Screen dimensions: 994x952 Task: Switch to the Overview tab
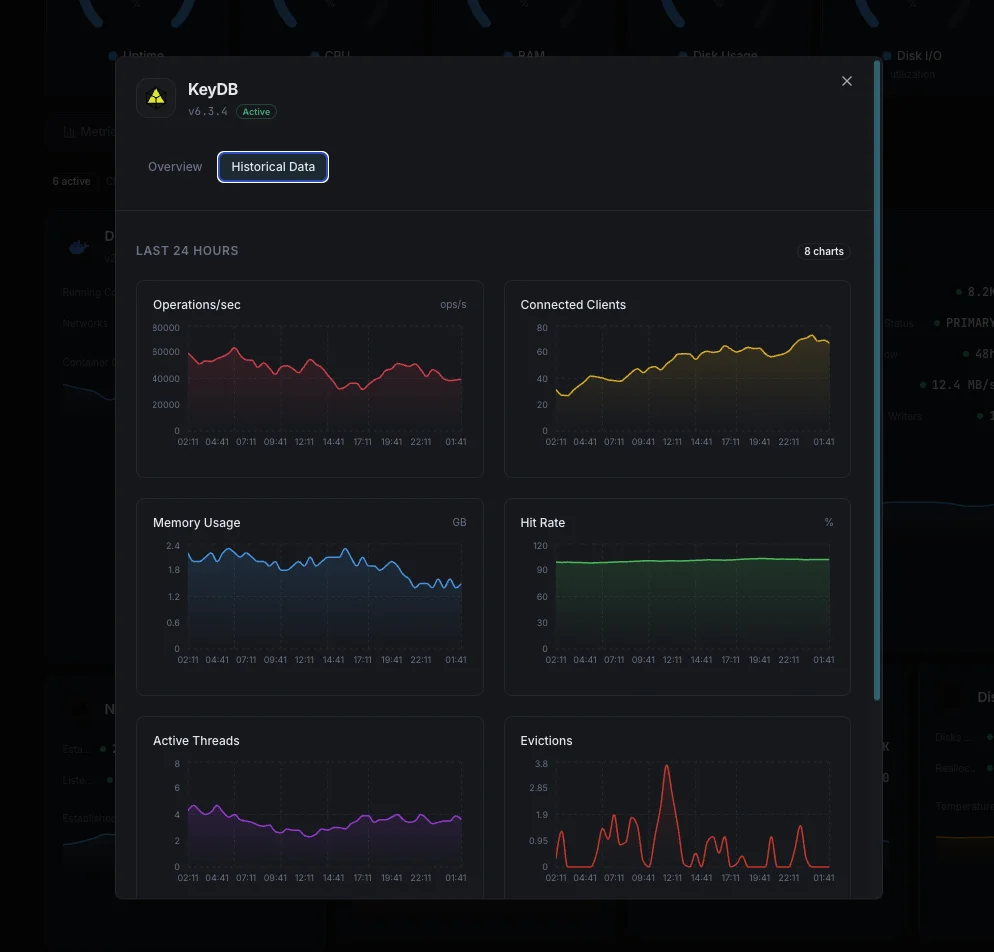pos(175,167)
